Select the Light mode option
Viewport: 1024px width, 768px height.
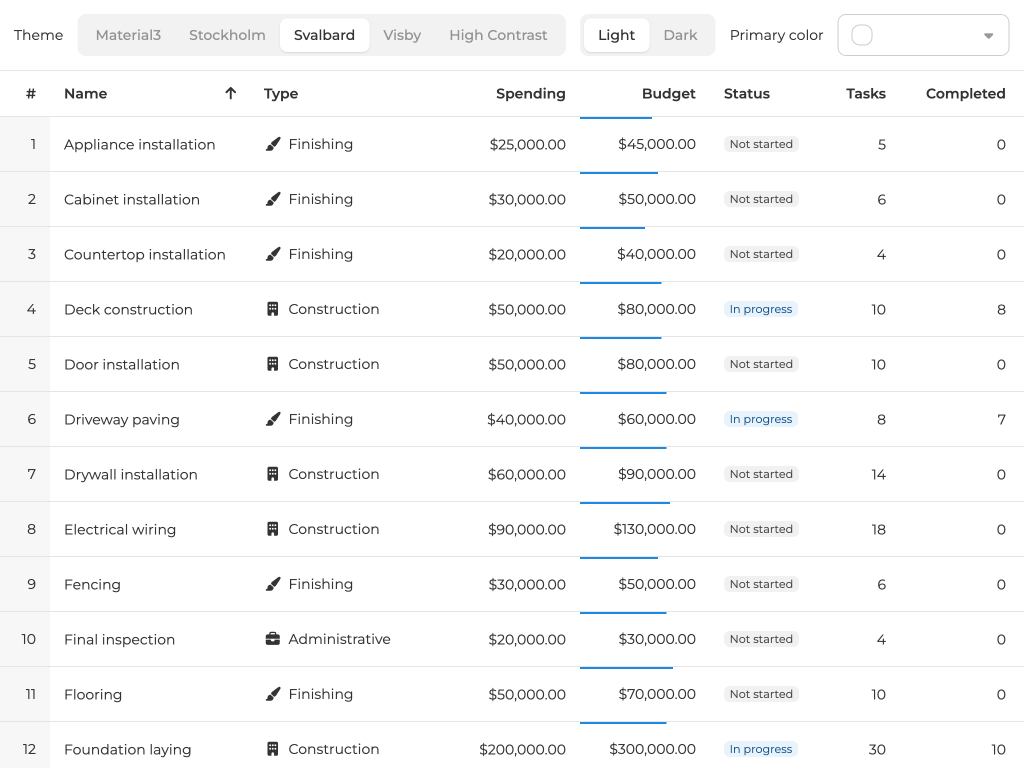click(x=616, y=35)
